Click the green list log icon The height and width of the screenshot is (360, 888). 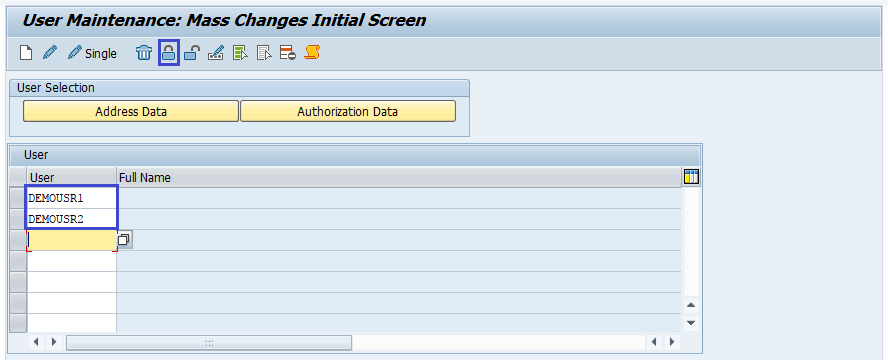(240, 53)
